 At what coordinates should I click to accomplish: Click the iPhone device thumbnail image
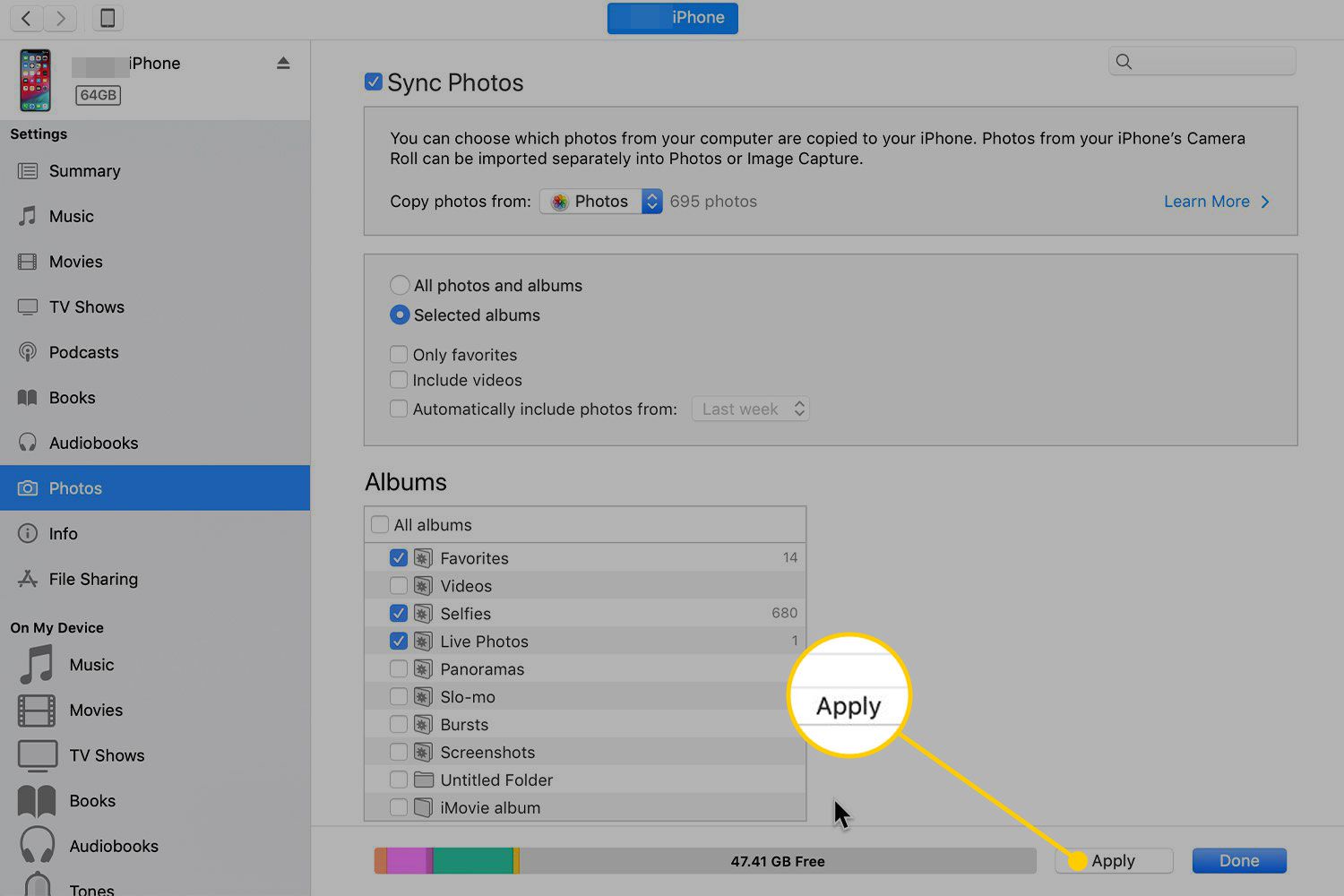point(35,81)
